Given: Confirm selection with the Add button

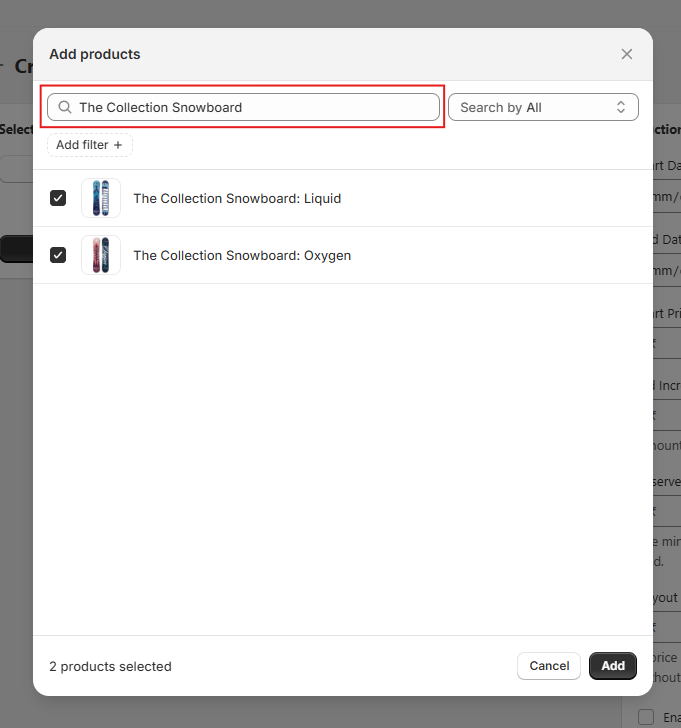Looking at the screenshot, I should (612, 666).
